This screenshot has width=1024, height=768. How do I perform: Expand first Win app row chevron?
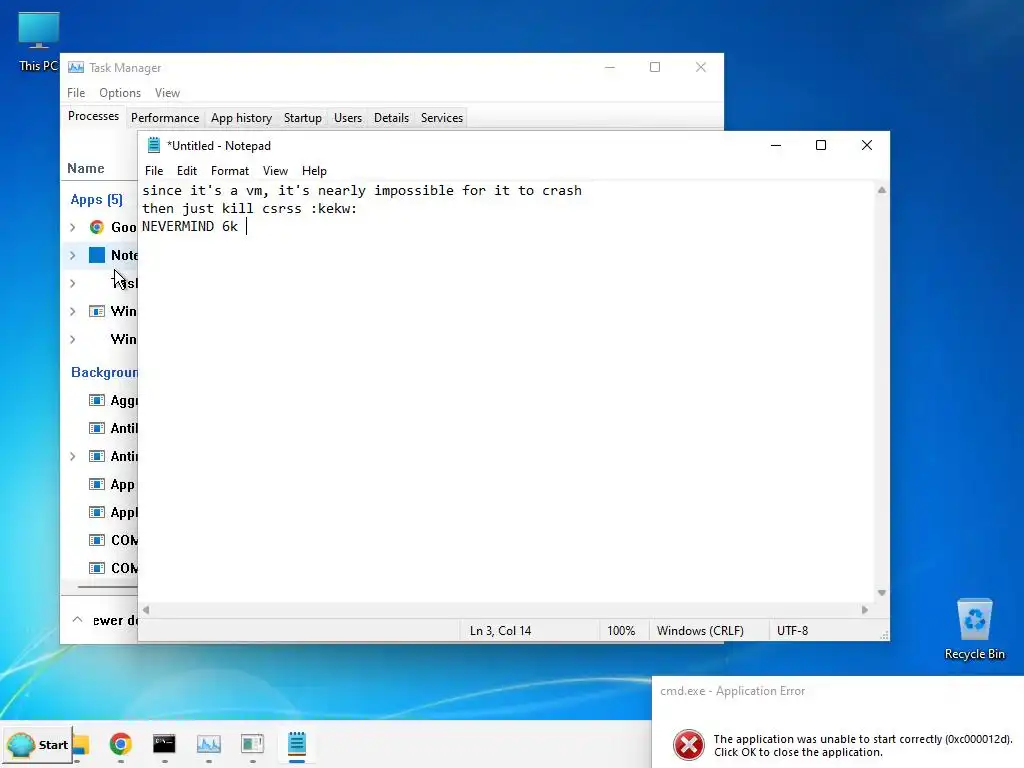pos(72,312)
